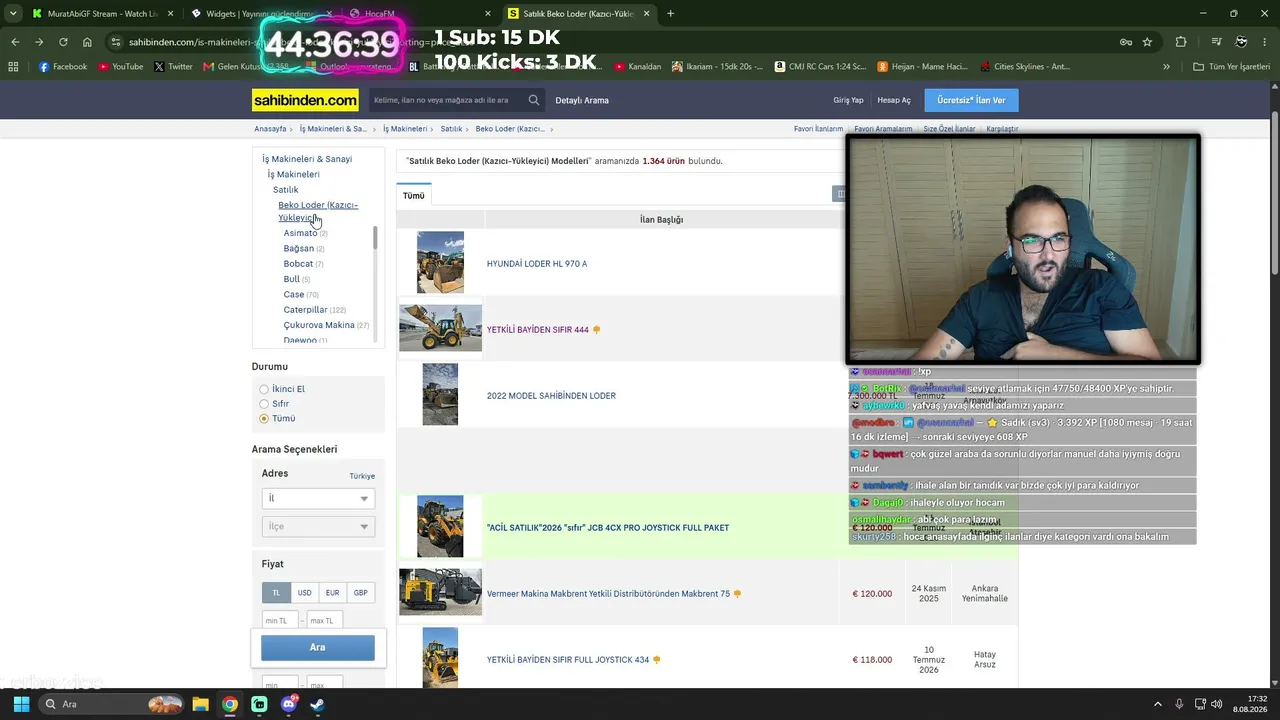Image resolution: width=1280 pixels, height=720 pixels.
Task: Click the search magnifier icon on sahibinden
Action: coord(534,100)
